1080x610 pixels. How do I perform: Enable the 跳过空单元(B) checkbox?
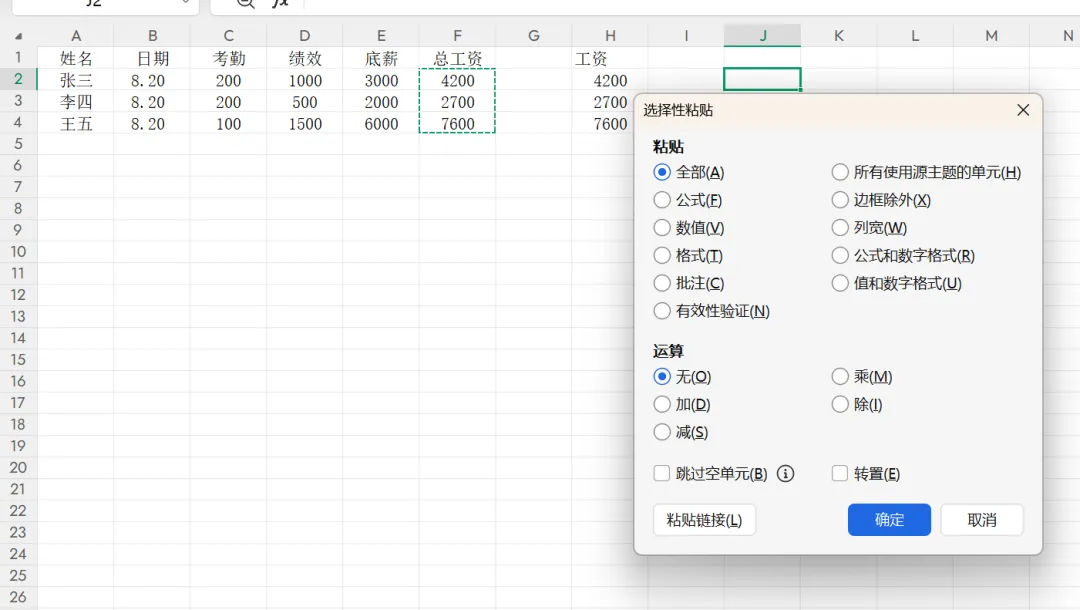tap(662, 473)
